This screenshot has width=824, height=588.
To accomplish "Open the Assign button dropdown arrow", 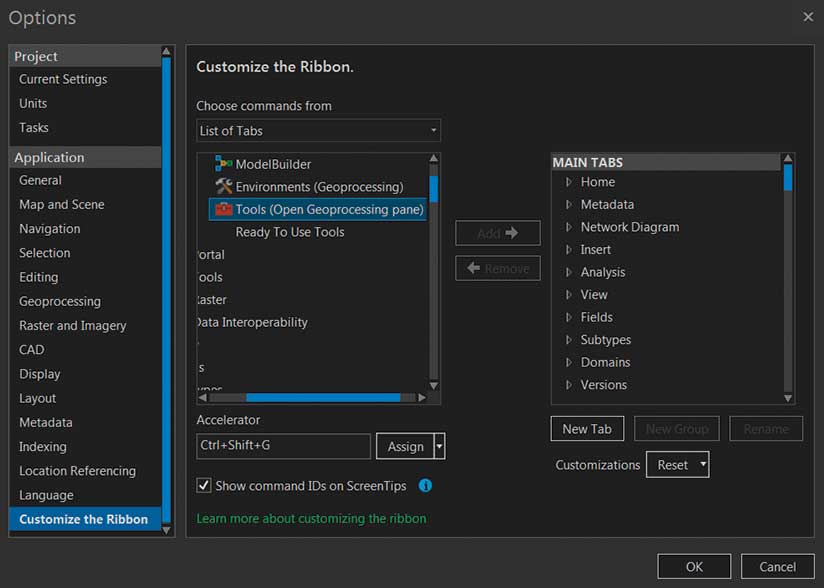I will (440, 447).
